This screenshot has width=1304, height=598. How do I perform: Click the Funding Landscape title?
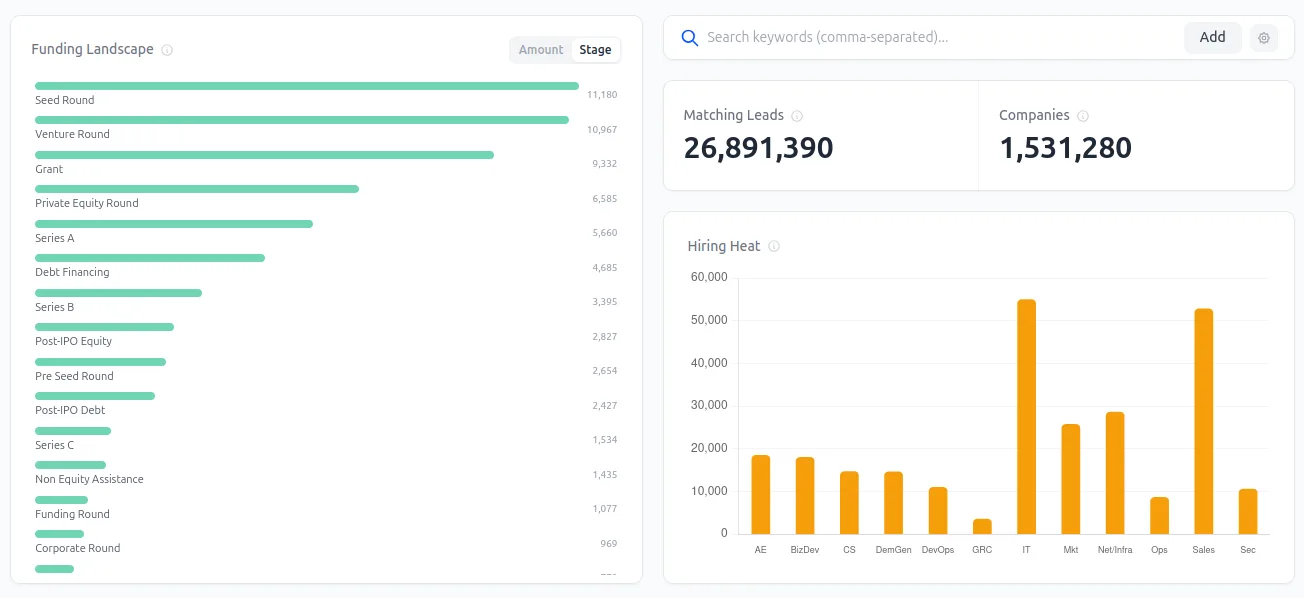click(92, 50)
